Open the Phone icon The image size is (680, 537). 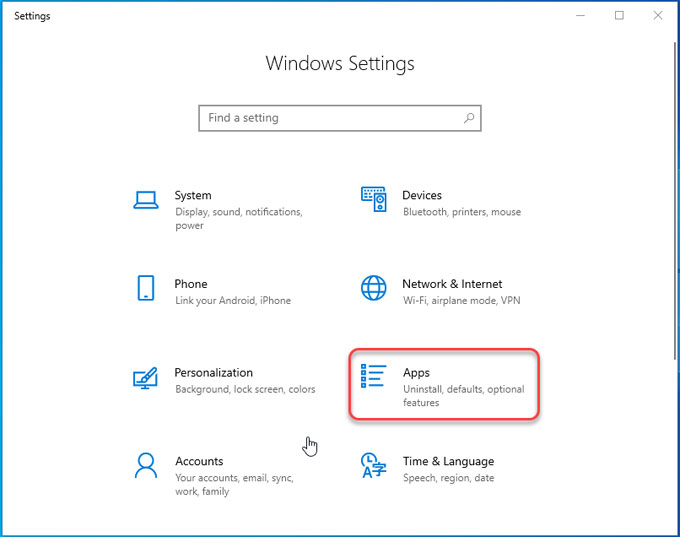(x=146, y=288)
